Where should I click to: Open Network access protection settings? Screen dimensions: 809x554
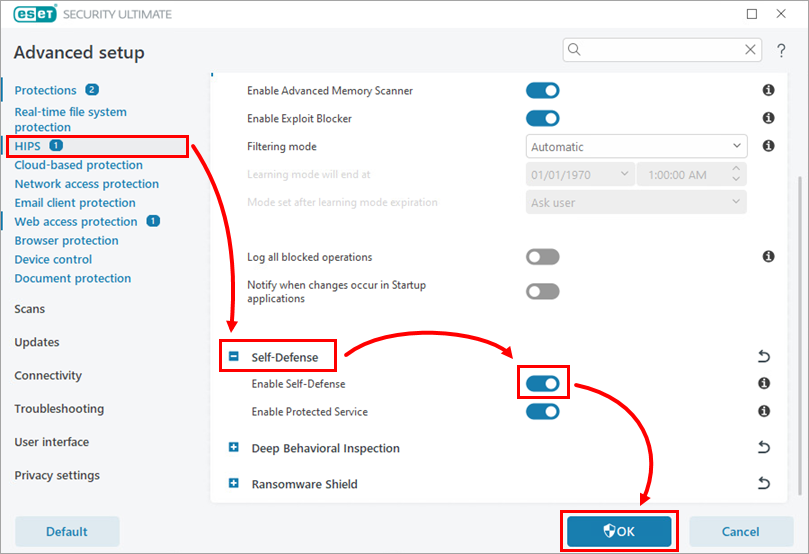[x=86, y=184]
